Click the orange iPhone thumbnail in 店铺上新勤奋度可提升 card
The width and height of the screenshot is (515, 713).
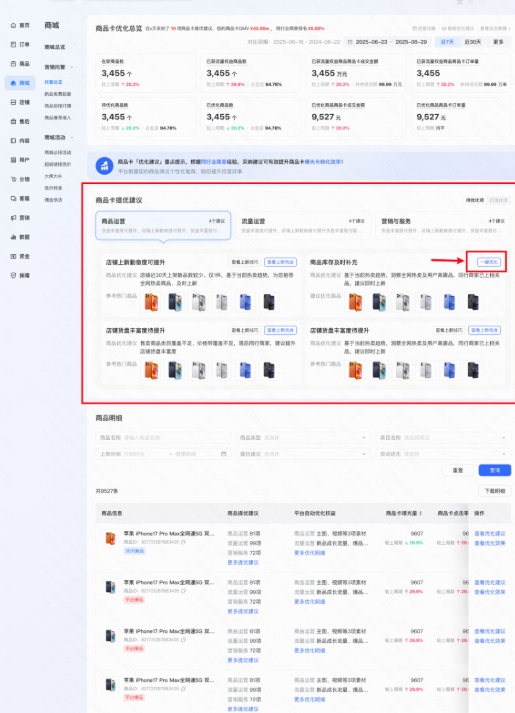point(151,301)
